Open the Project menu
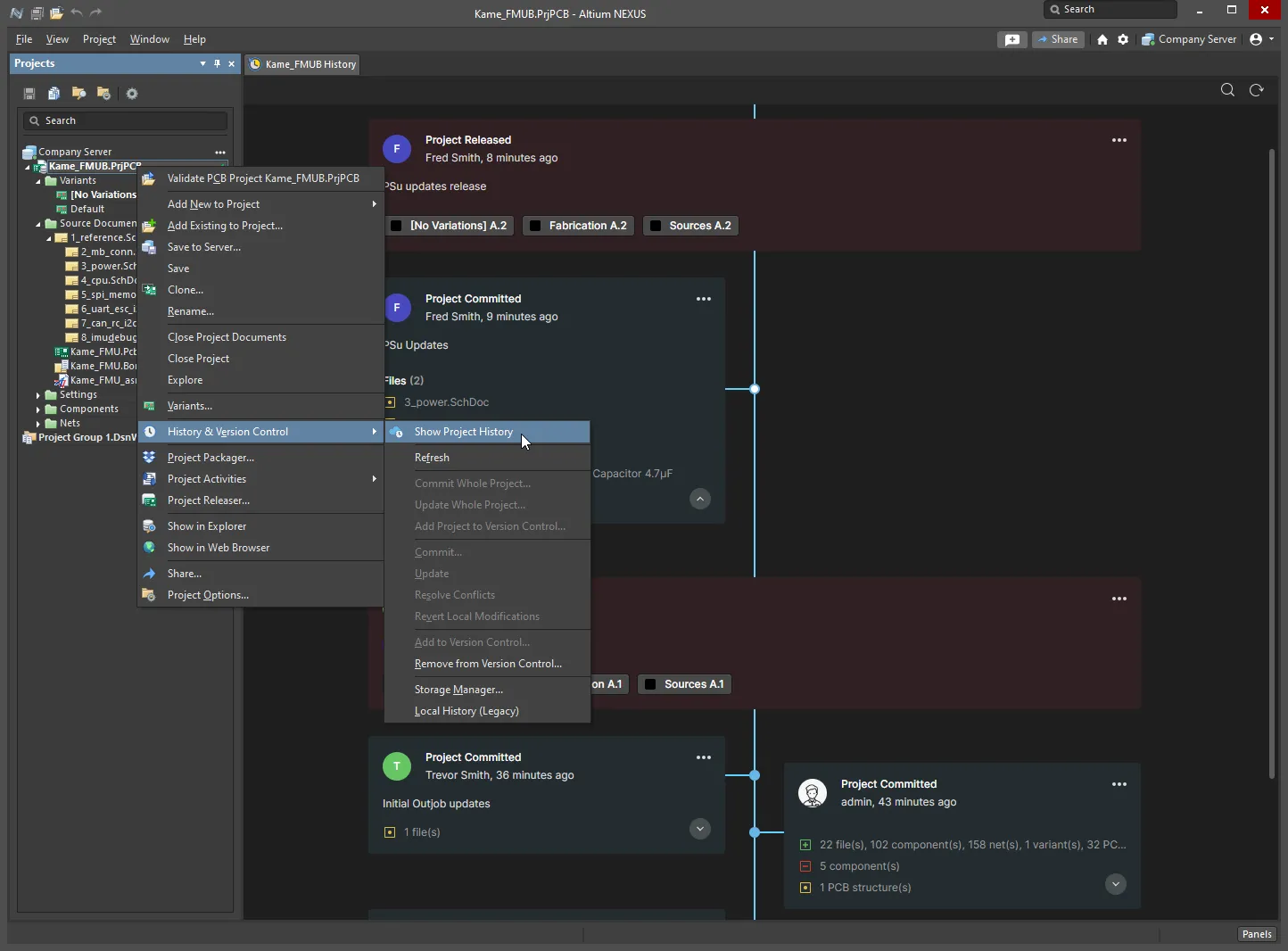 tap(99, 39)
